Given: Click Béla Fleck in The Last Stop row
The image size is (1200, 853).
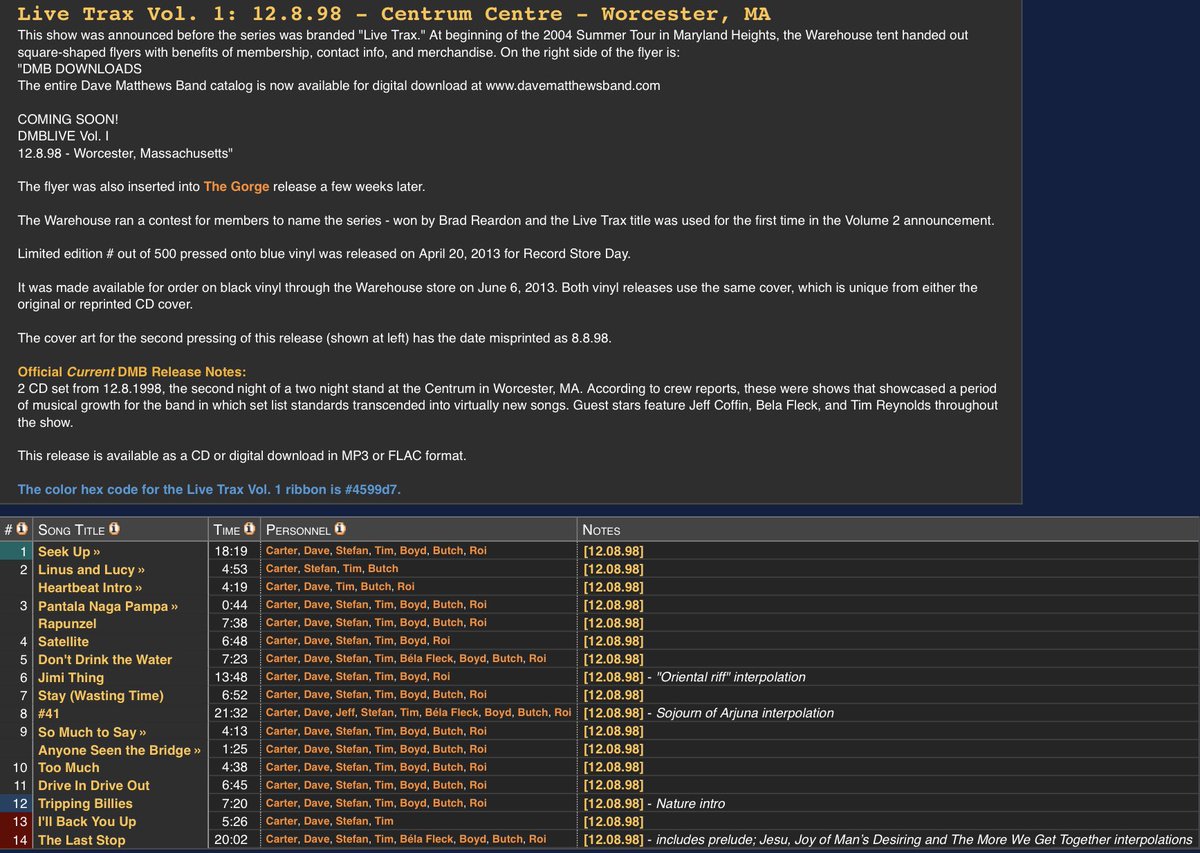Looking at the screenshot, I should [428, 840].
